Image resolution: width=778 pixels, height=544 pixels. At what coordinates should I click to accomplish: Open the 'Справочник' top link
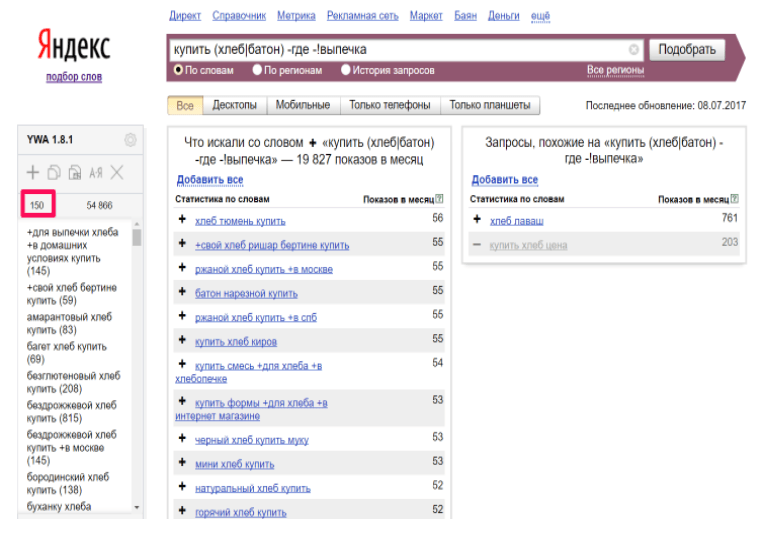(239, 16)
